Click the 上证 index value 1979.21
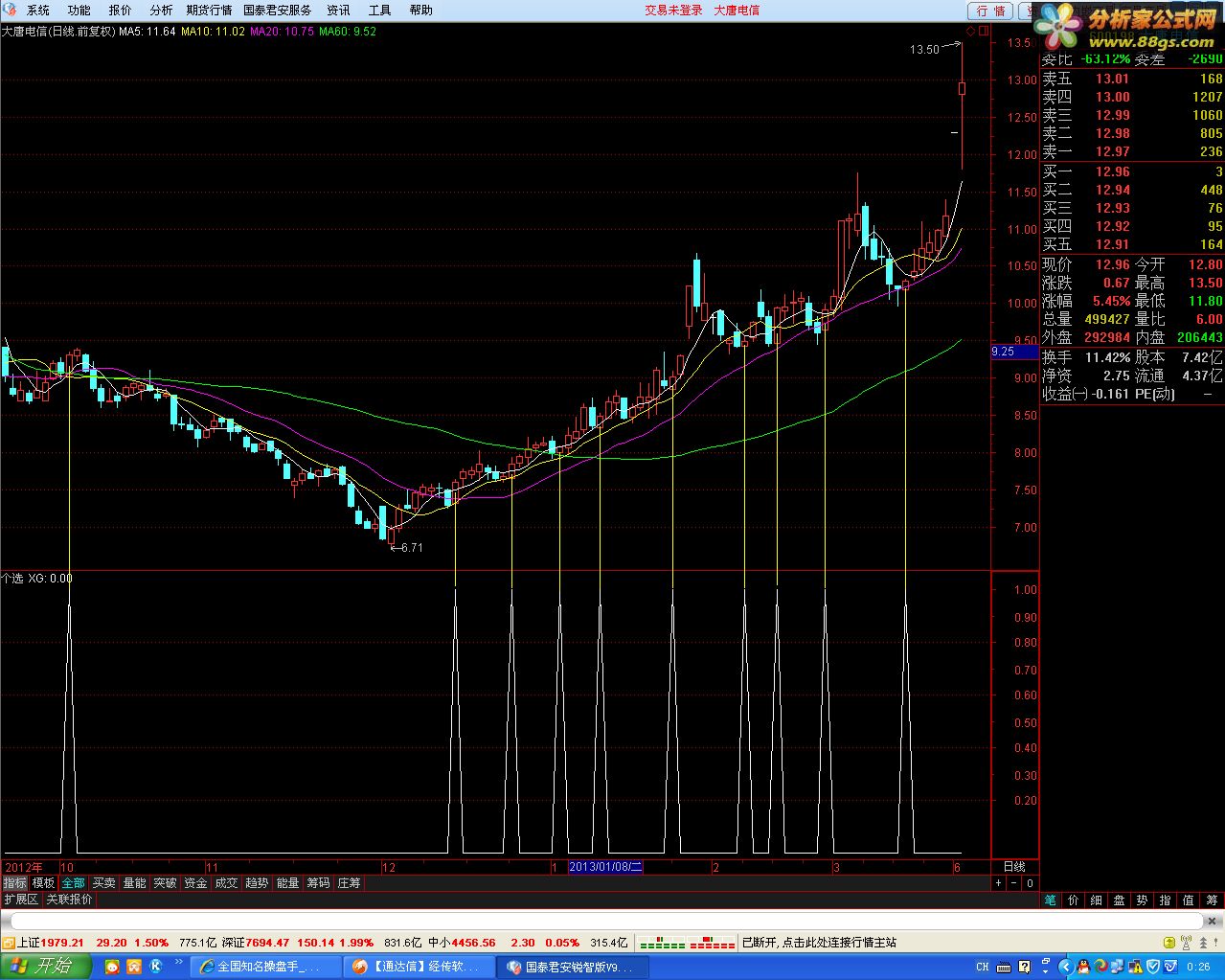1225x980 pixels. click(x=62, y=943)
